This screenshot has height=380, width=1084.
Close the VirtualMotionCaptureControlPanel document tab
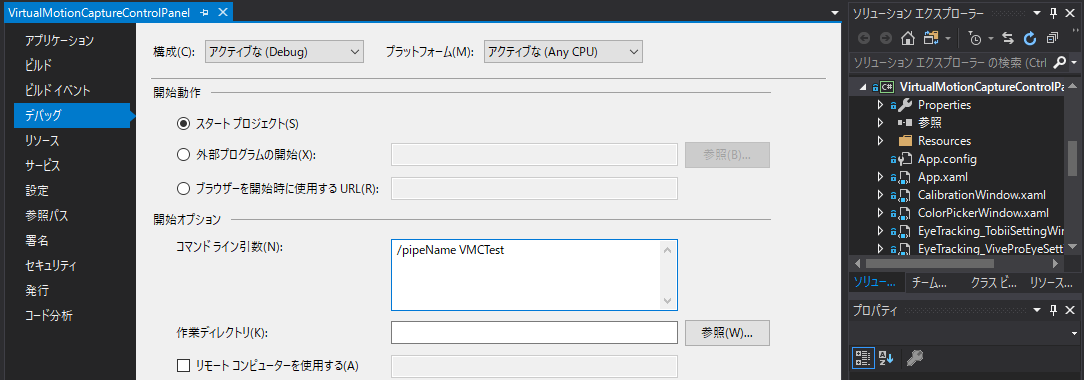coord(222,12)
